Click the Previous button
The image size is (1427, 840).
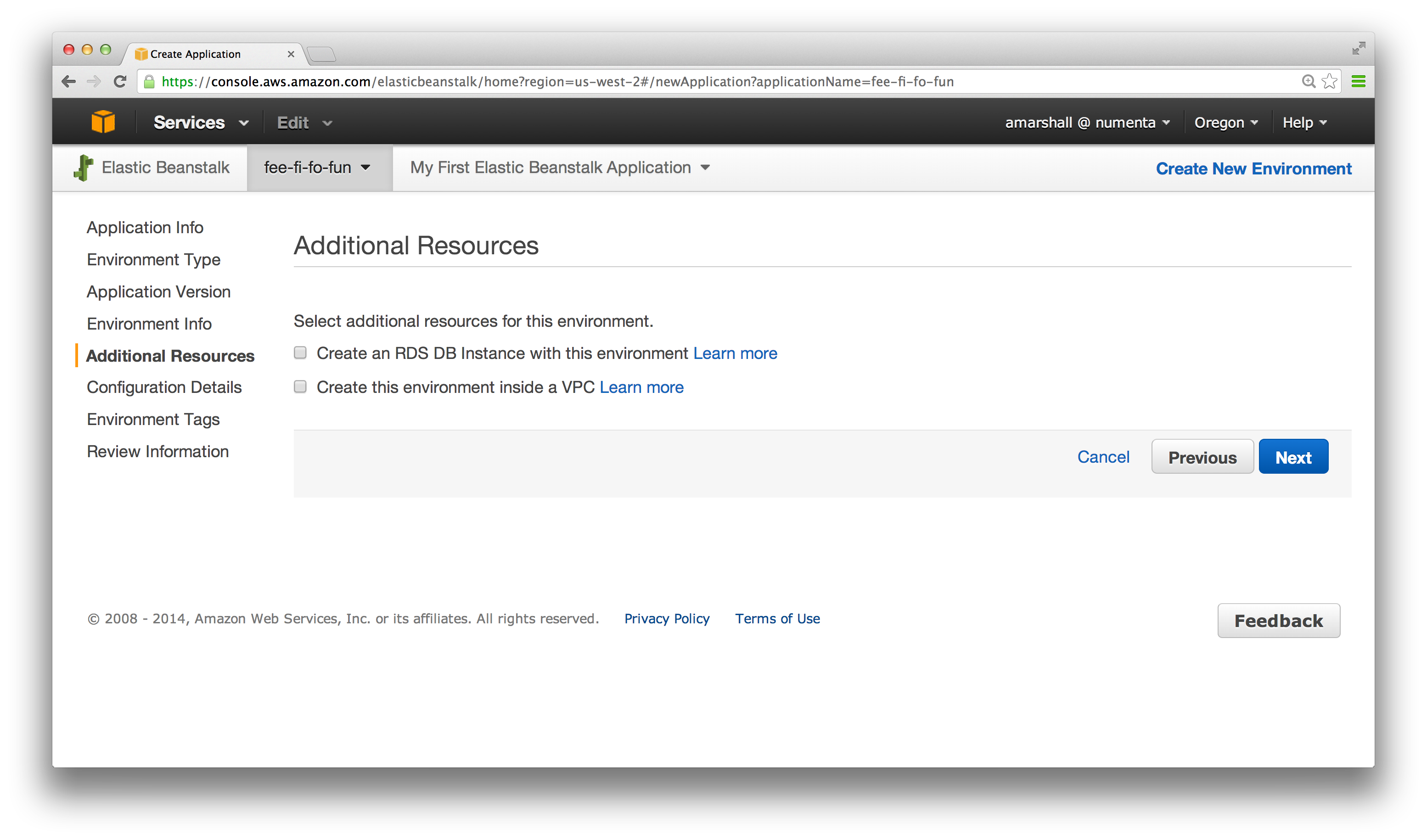click(x=1202, y=457)
